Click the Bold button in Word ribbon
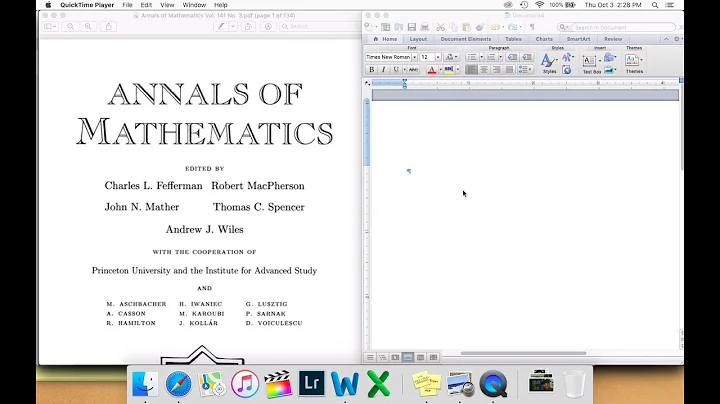Image resolution: width=720 pixels, height=404 pixels. tap(371, 70)
